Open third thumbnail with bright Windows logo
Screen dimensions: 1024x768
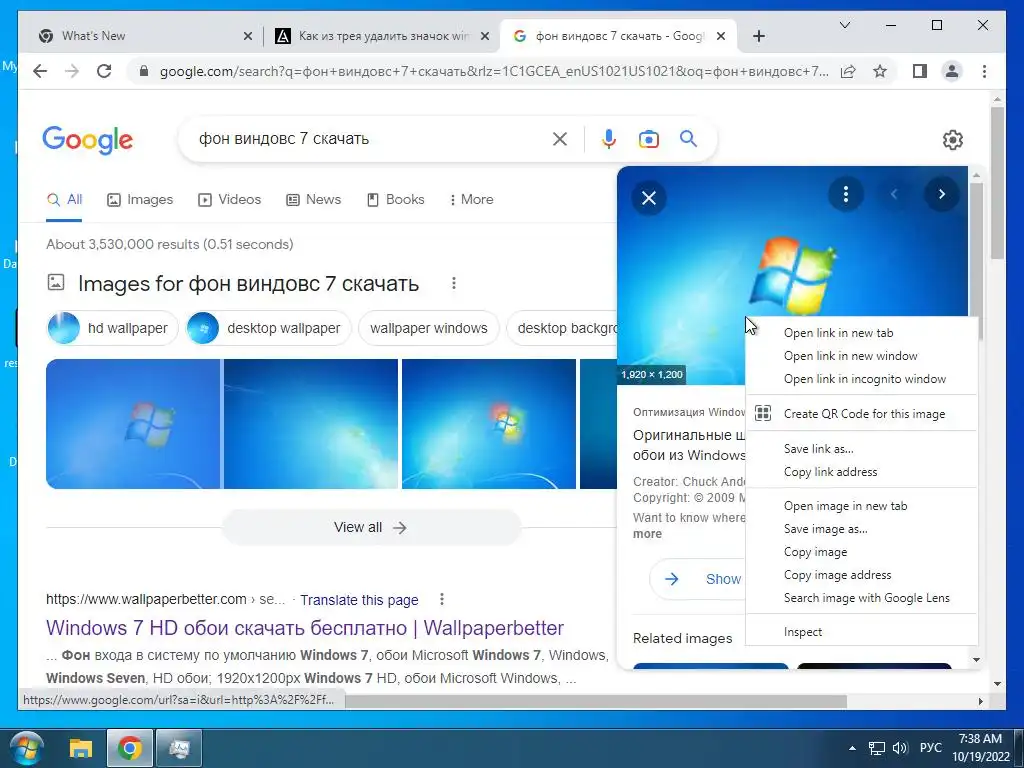tap(488, 424)
